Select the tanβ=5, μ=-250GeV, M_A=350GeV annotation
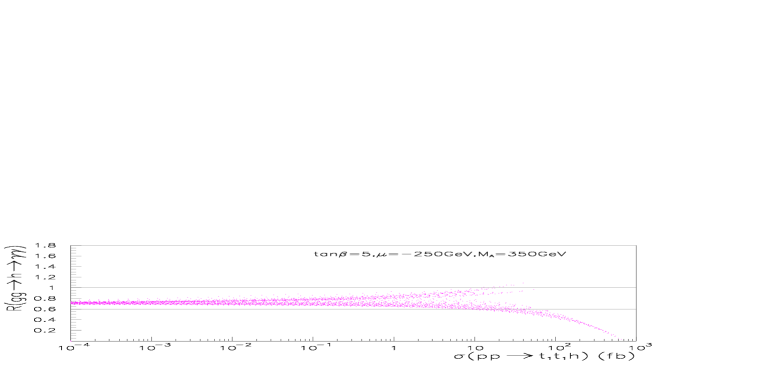The height and width of the screenshot is (382, 763). pos(440,254)
